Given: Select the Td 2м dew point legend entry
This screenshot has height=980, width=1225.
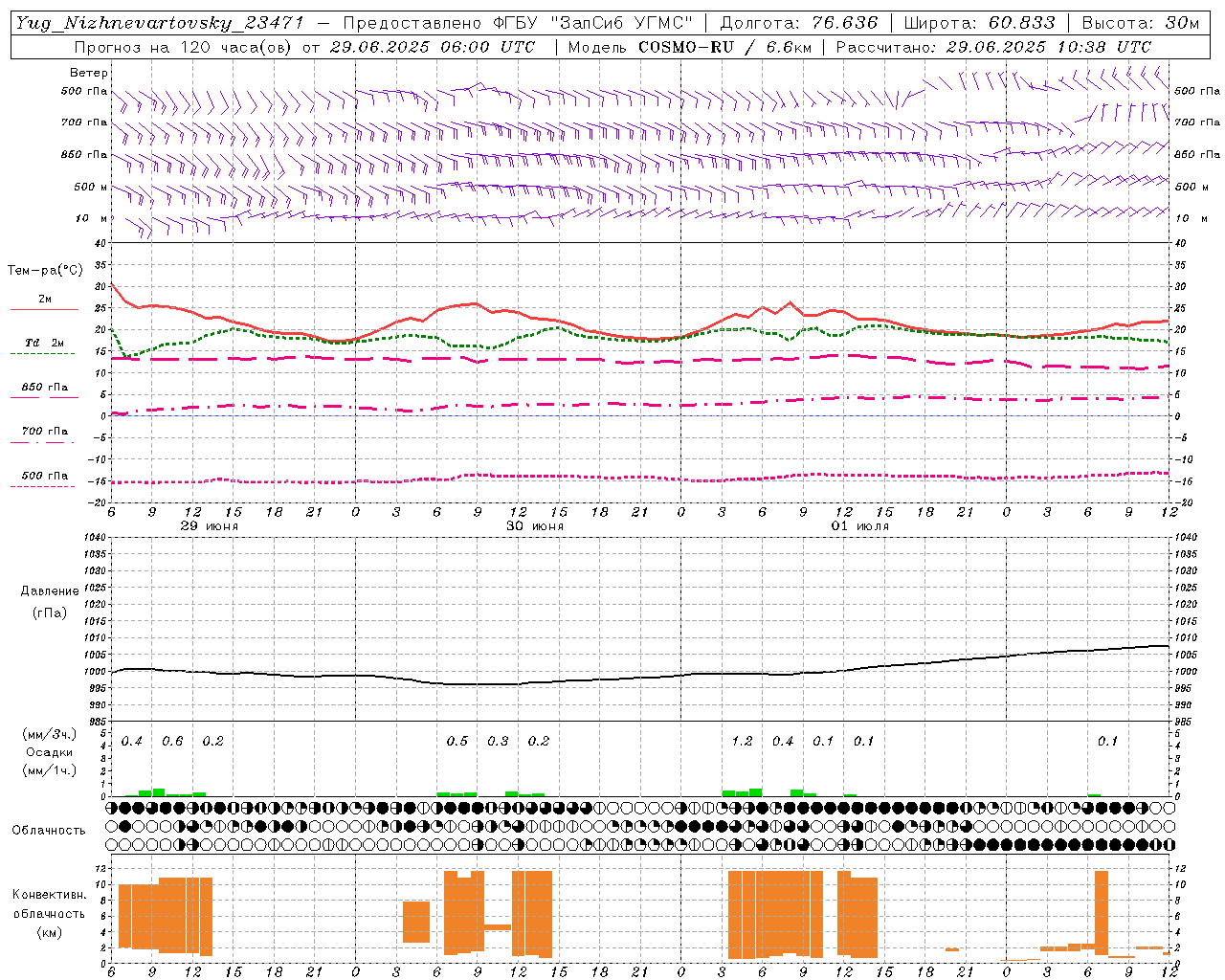Looking at the screenshot, I should point(44,343).
